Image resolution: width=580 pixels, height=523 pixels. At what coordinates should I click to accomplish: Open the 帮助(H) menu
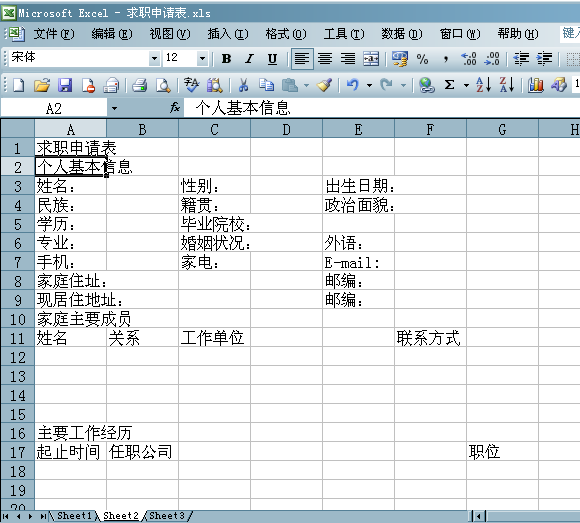pyautogui.click(x=518, y=34)
